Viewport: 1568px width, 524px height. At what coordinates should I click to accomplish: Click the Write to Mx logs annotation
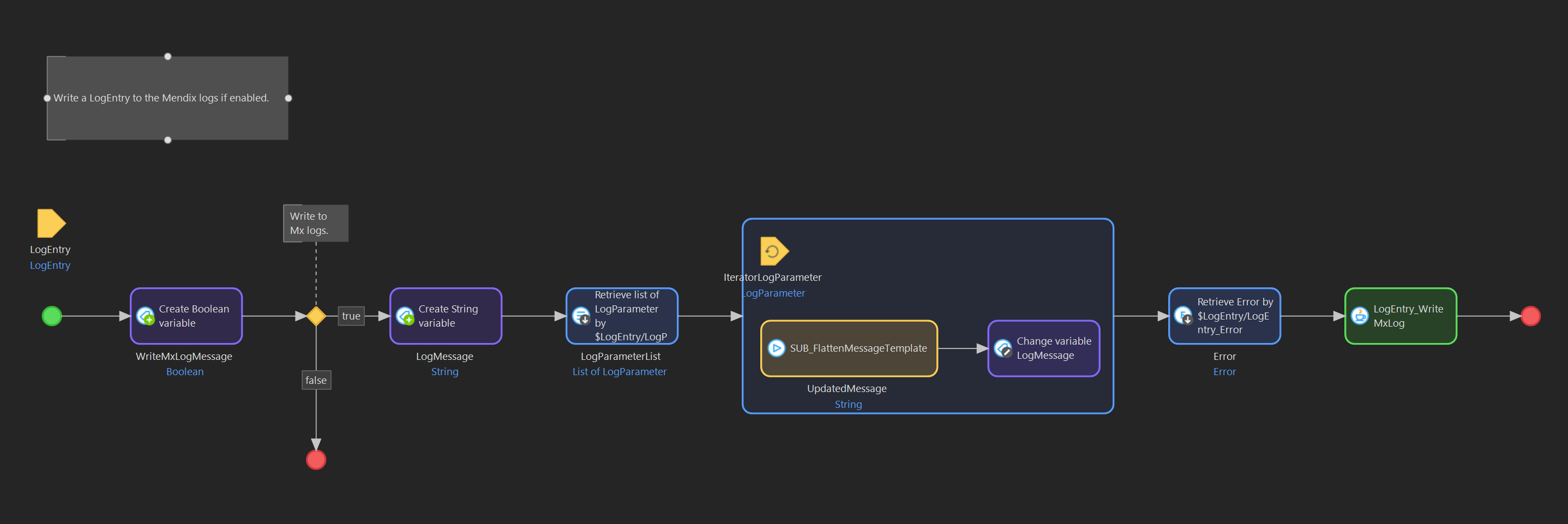tap(315, 223)
